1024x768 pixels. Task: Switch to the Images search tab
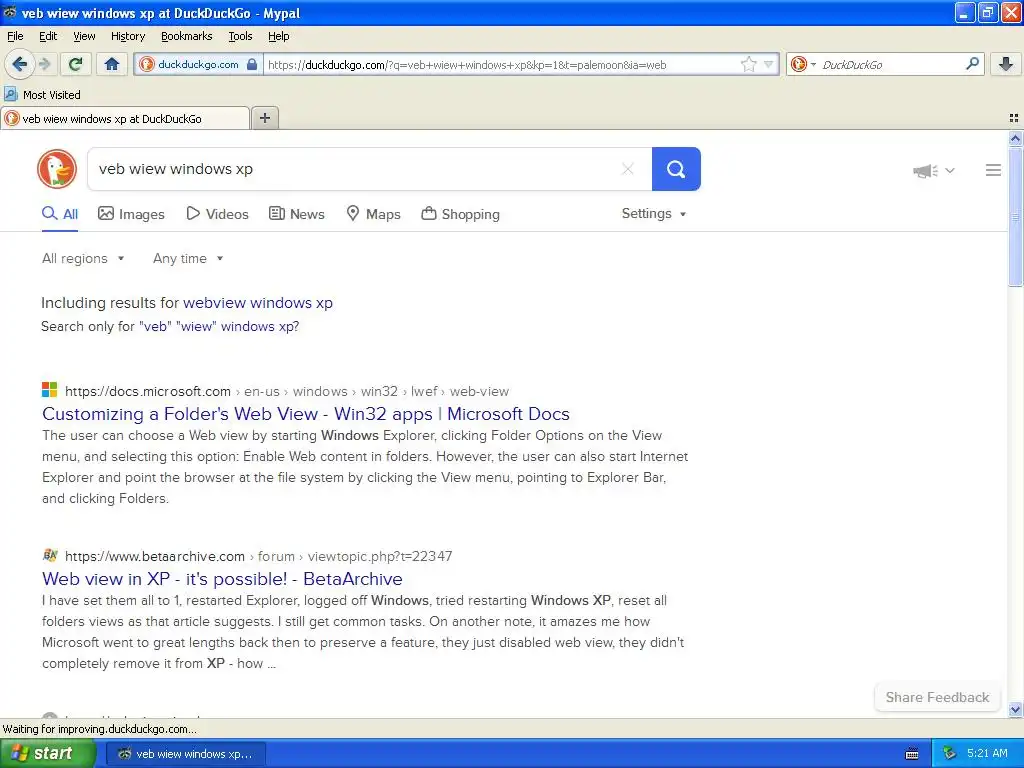click(131, 214)
